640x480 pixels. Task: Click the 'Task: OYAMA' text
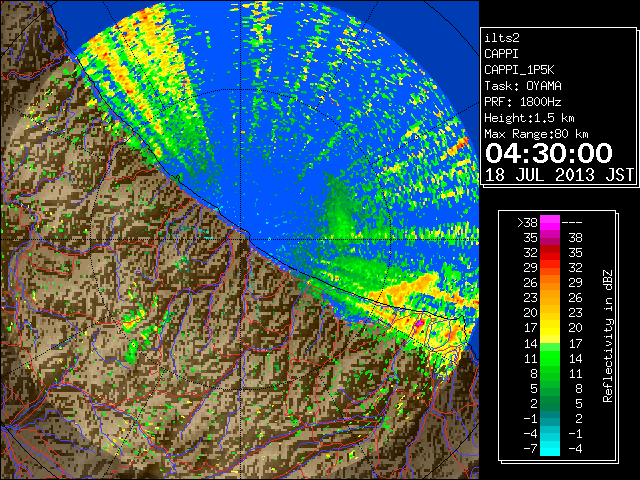[x=523, y=86]
